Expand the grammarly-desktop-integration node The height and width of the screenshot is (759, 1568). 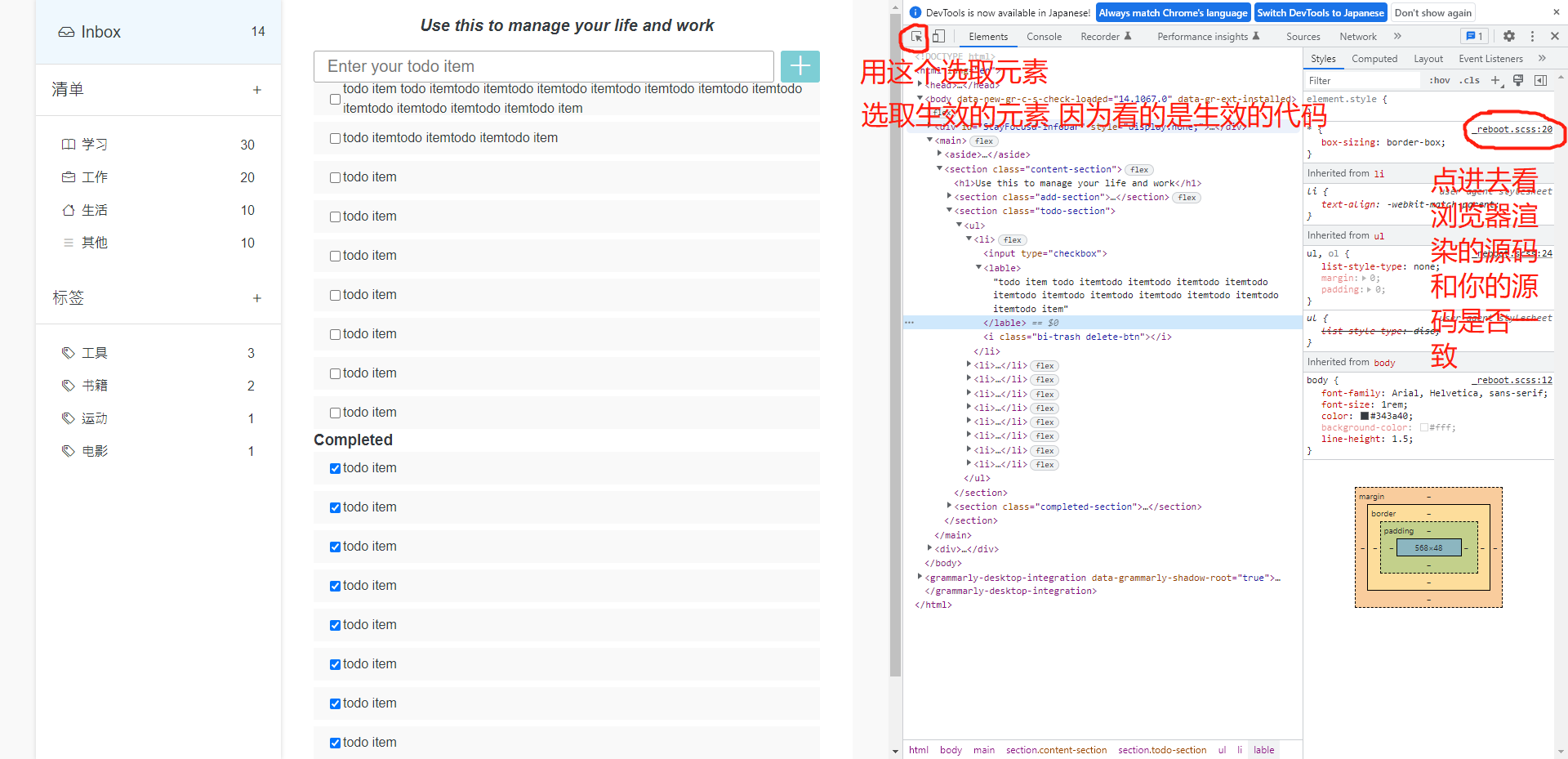(x=920, y=578)
